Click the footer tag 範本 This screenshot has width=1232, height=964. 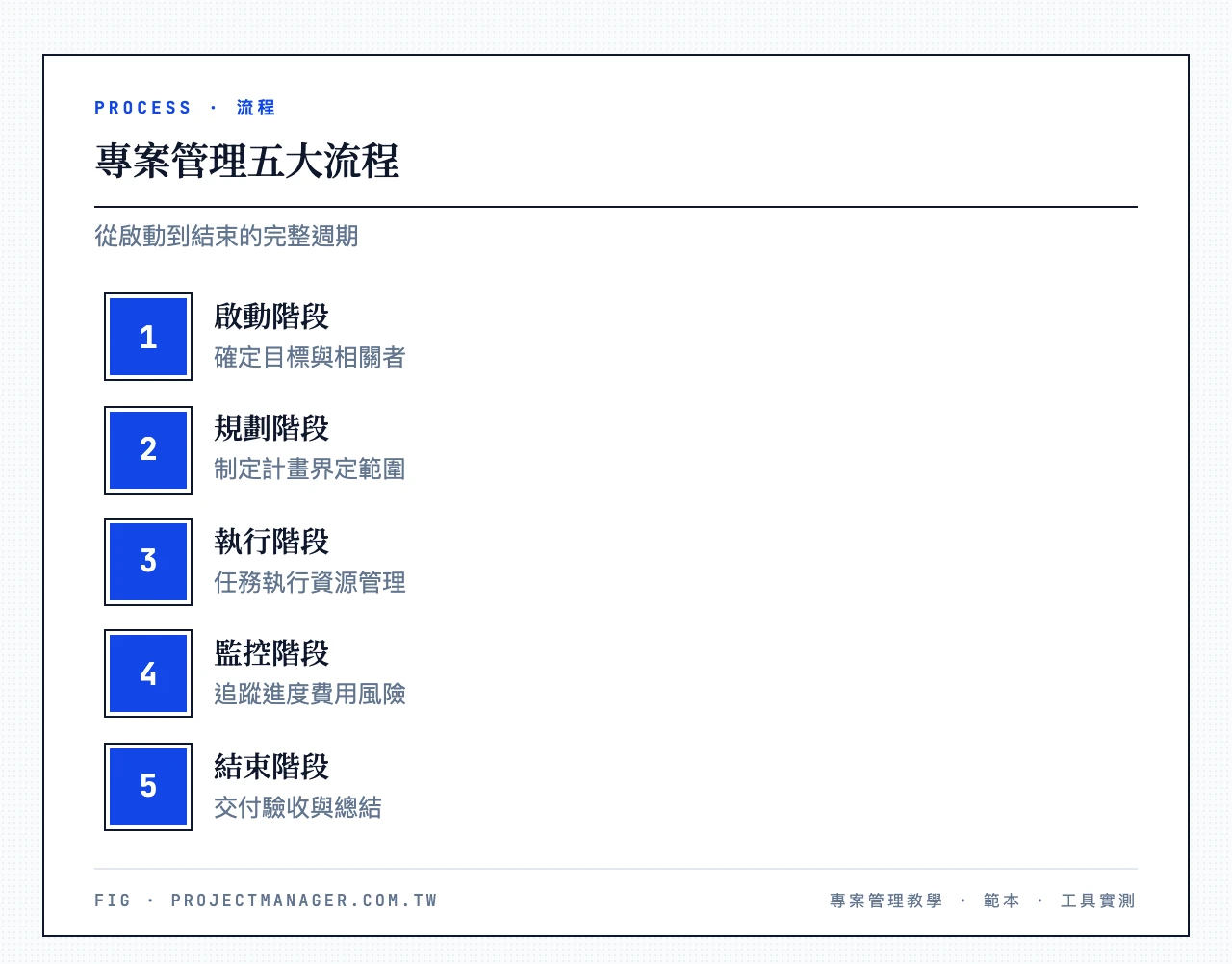(x=1002, y=901)
